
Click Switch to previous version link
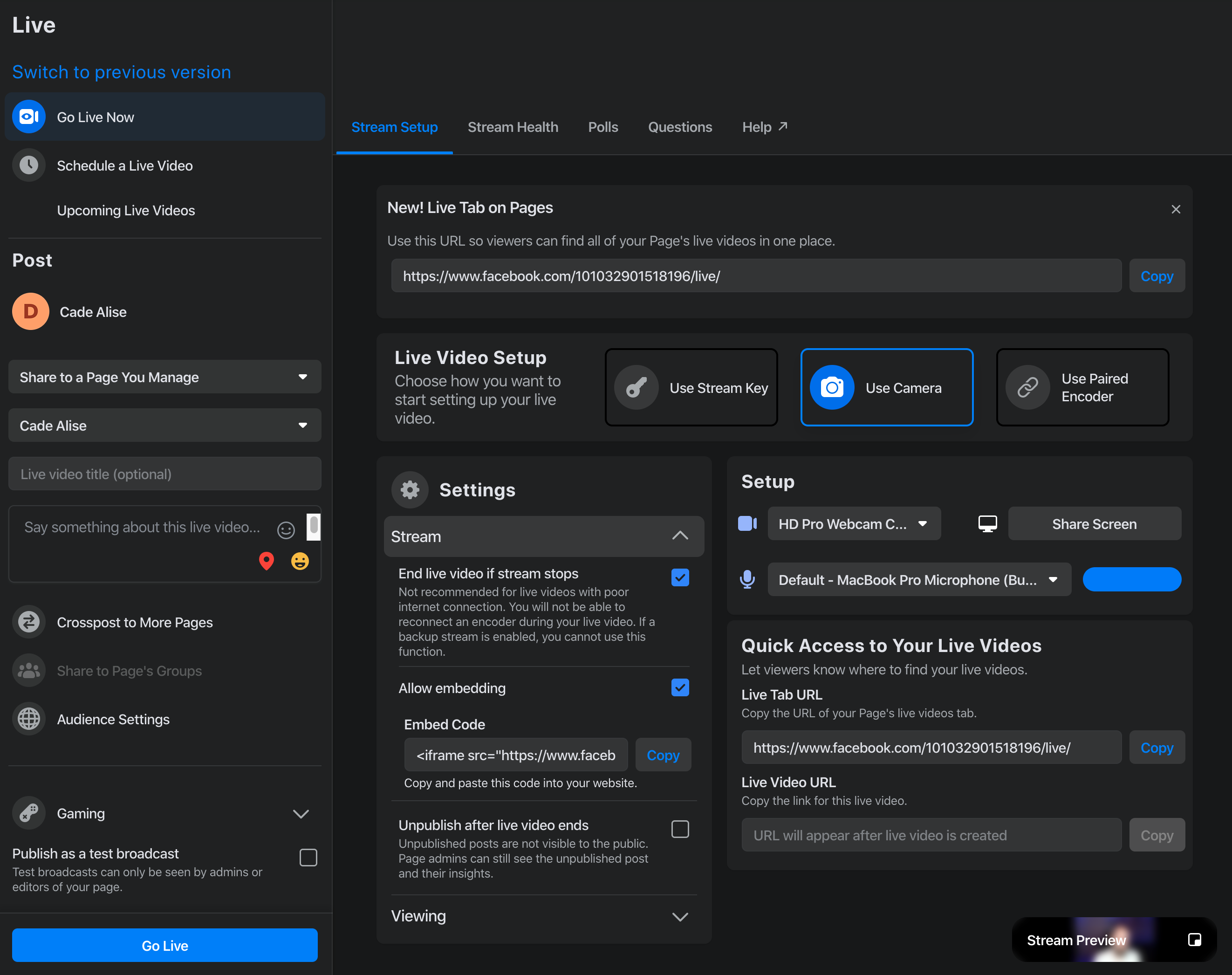(x=122, y=73)
